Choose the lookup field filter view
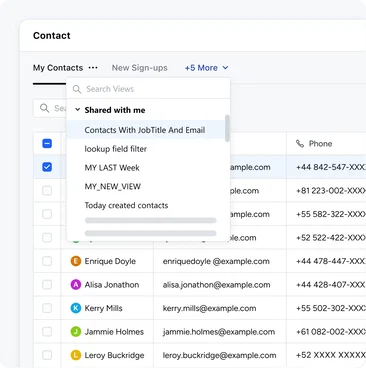Image resolution: width=366 pixels, height=368 pixels. click(116, 149)
